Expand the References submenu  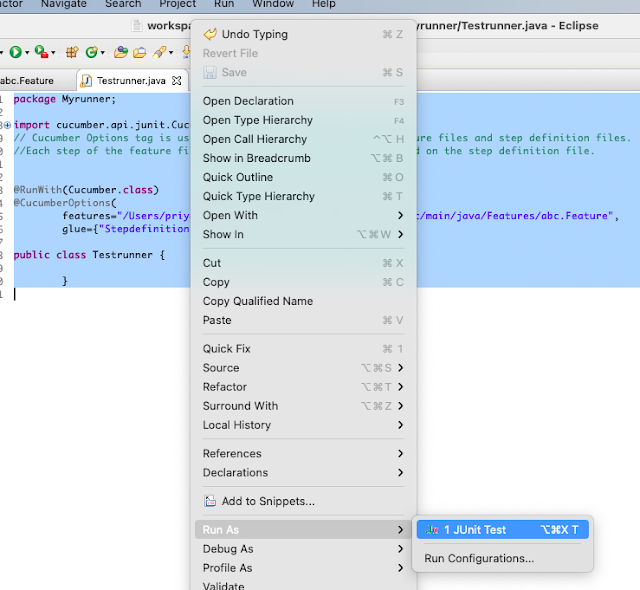point(303,454)
